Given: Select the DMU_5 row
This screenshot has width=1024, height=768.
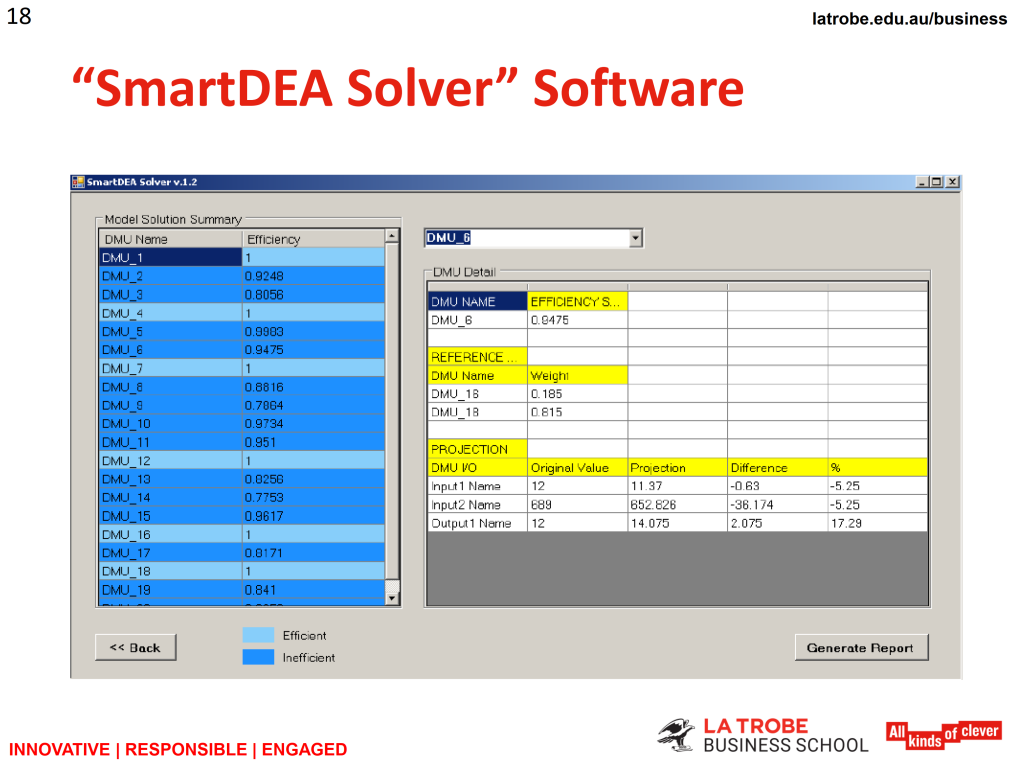Looking at the screenshot, I should (x=242, y=332).
